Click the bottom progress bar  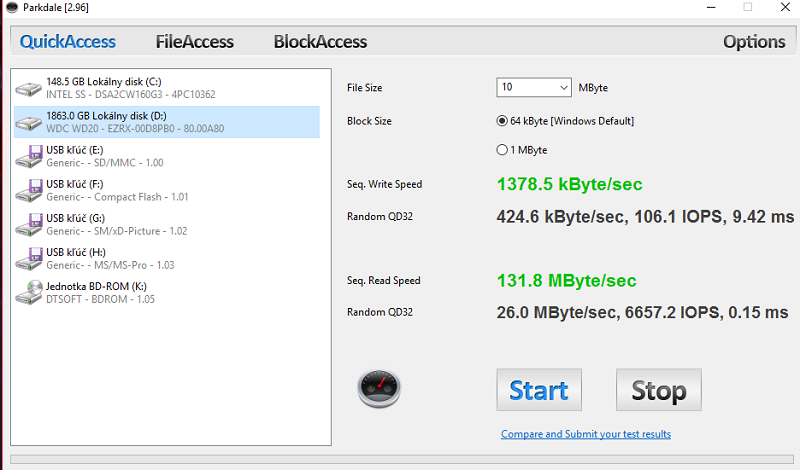click(x=400, y=460)
